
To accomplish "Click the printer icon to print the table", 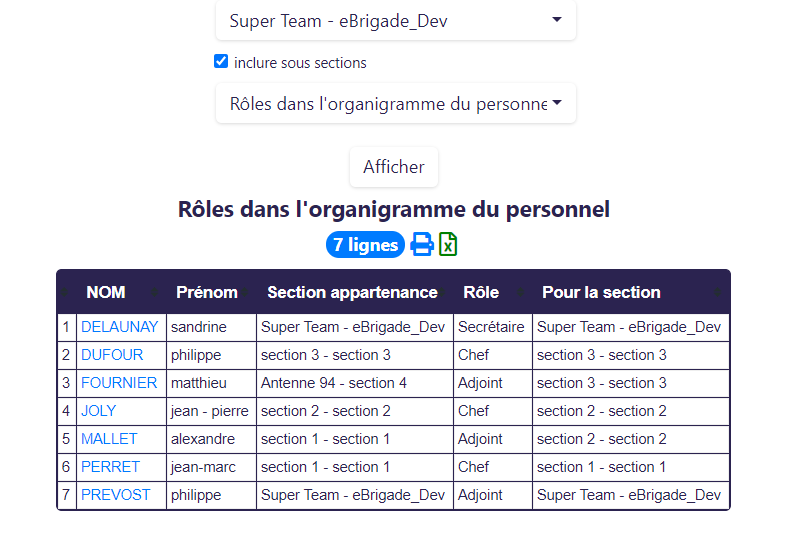I will click(x=422, y=245).
